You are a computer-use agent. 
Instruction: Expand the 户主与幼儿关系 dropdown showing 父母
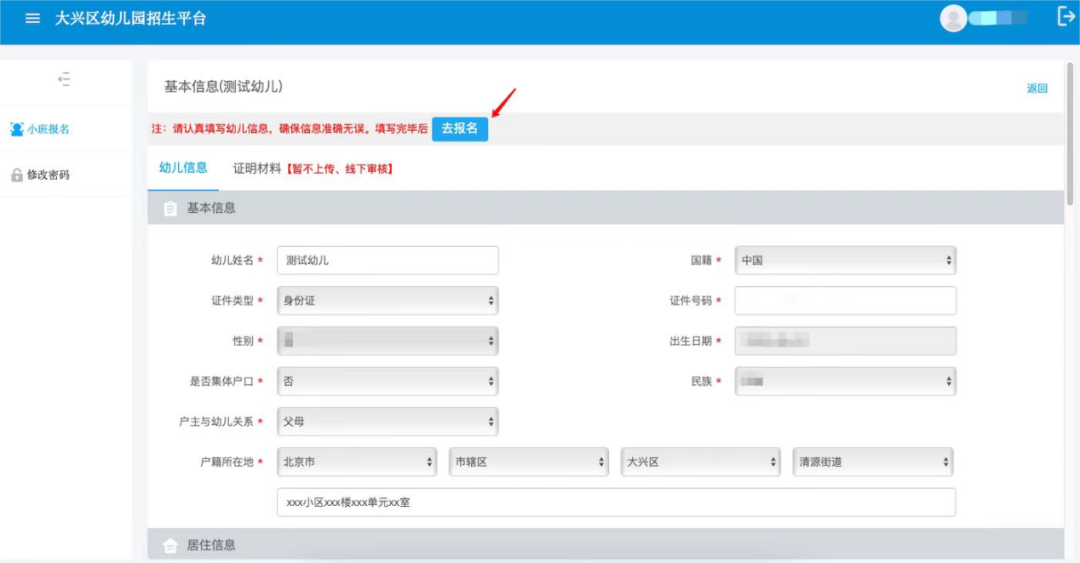click(387, 421)
